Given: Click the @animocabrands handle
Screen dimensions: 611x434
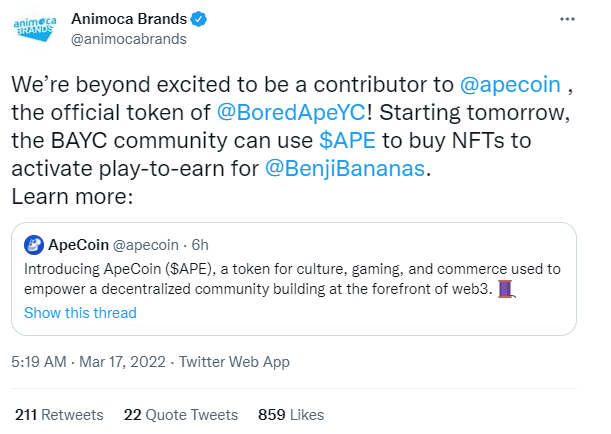Looking at the screenshot, I should pyautogui.click(x=129, y=39).
